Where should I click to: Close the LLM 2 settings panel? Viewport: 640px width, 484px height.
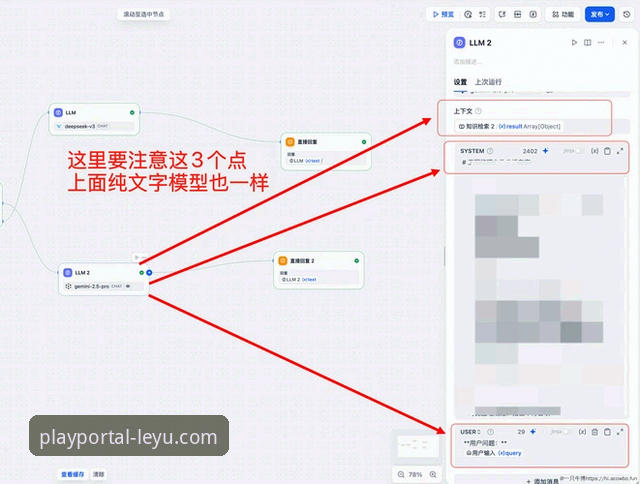point(624,42)
